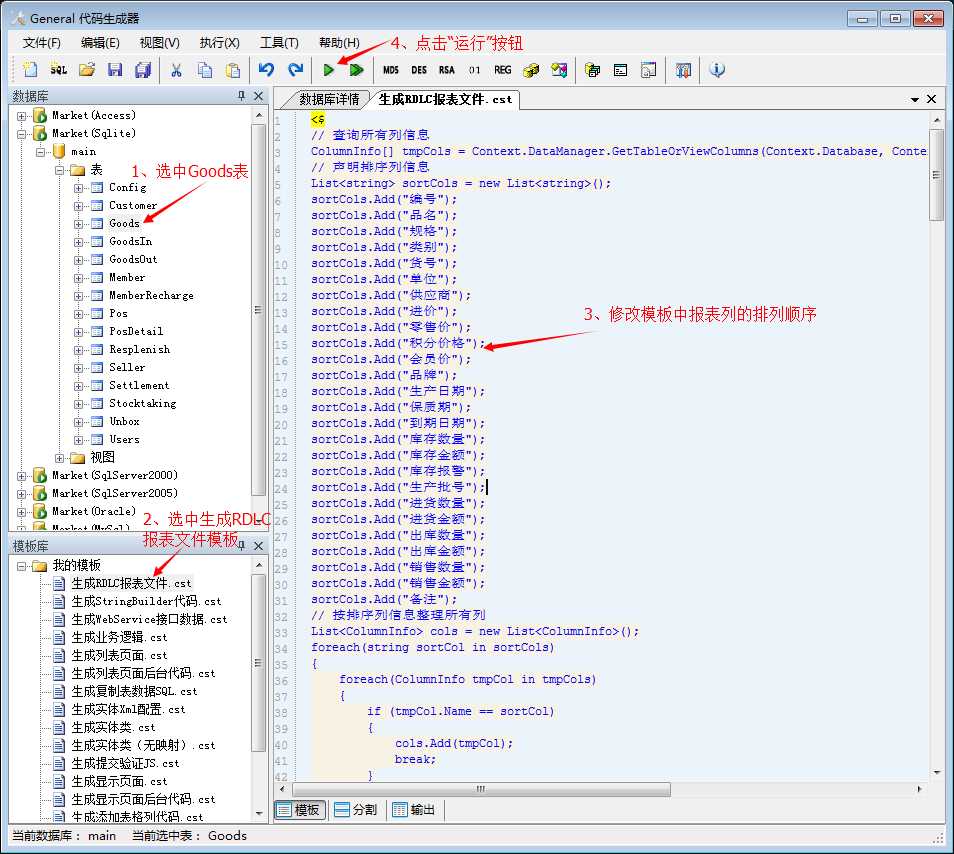Viewport: 954px width, 854px height.
Task: Click the Open folder toolbar icon
Action: 87,70
